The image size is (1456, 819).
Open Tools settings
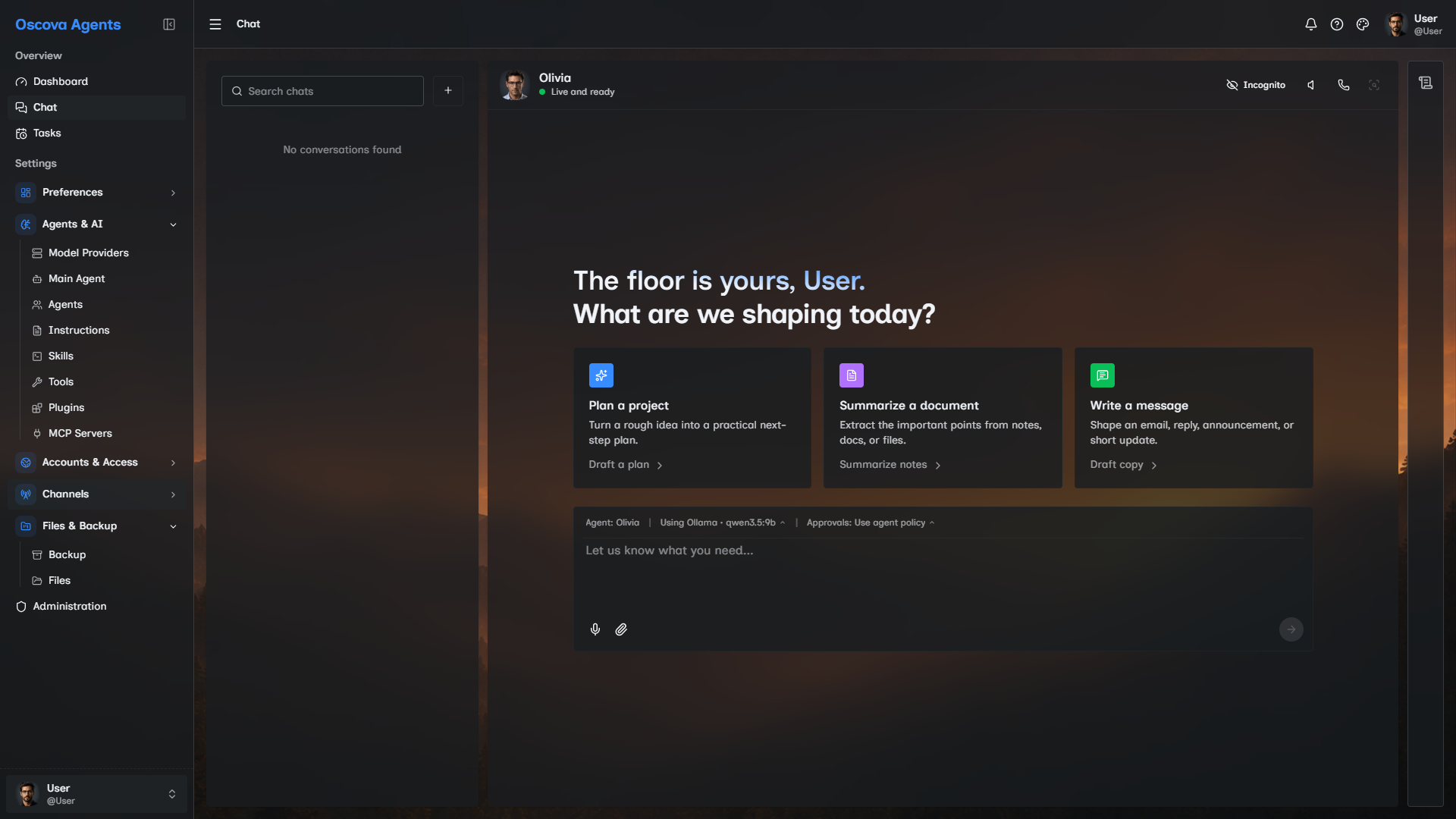(105, 381)
